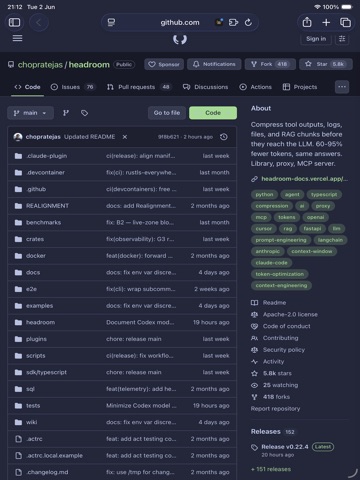View + 151 releases link

[271, 469]
